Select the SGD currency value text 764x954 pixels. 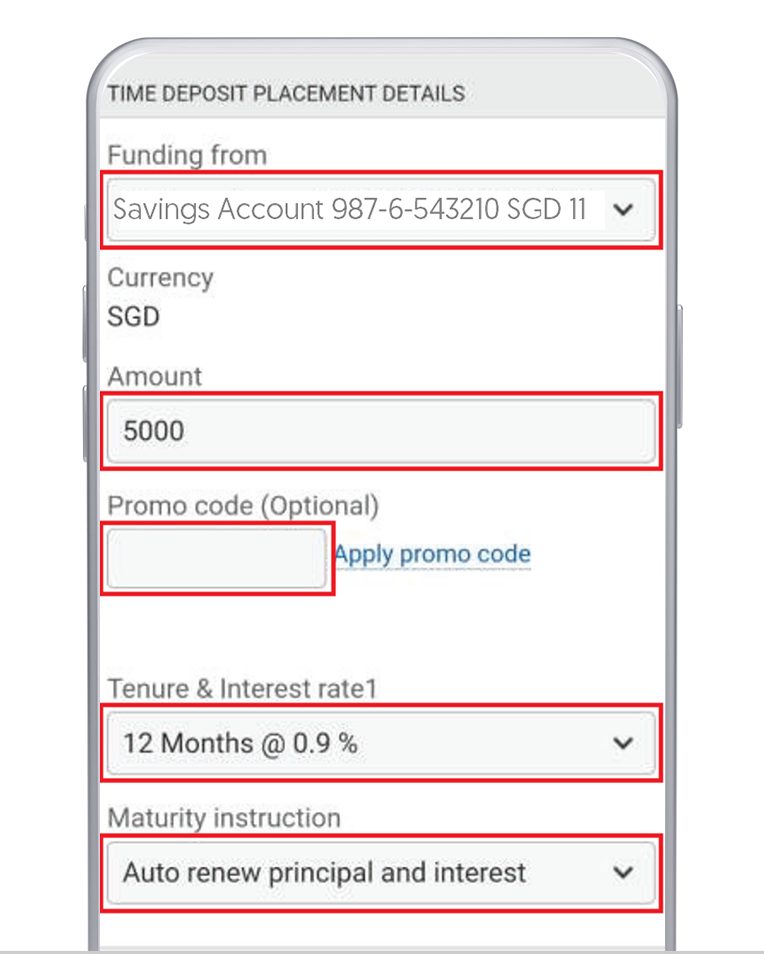(133, 316)
